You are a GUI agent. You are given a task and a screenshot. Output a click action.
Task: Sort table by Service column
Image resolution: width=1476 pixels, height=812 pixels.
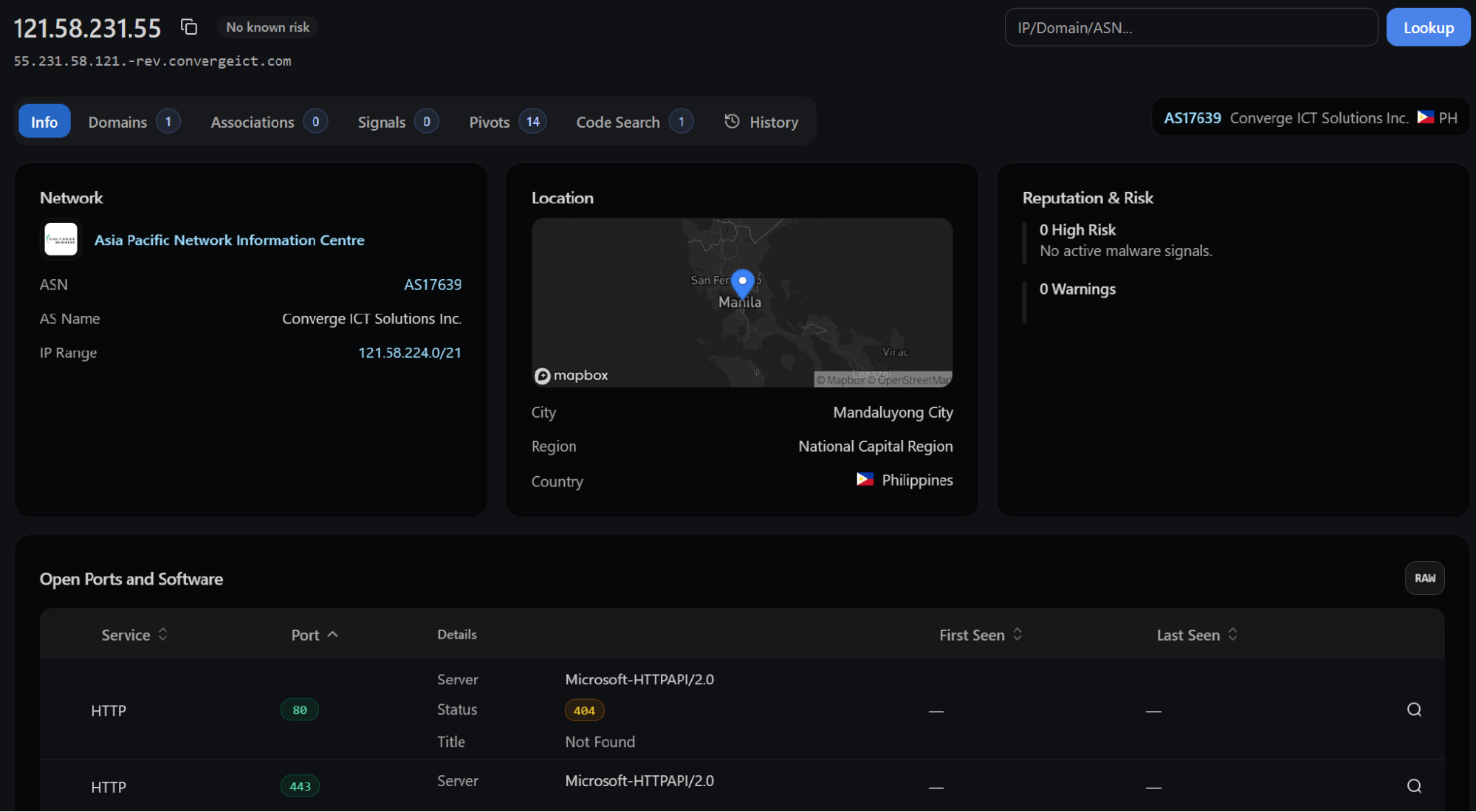click(134, 635)
